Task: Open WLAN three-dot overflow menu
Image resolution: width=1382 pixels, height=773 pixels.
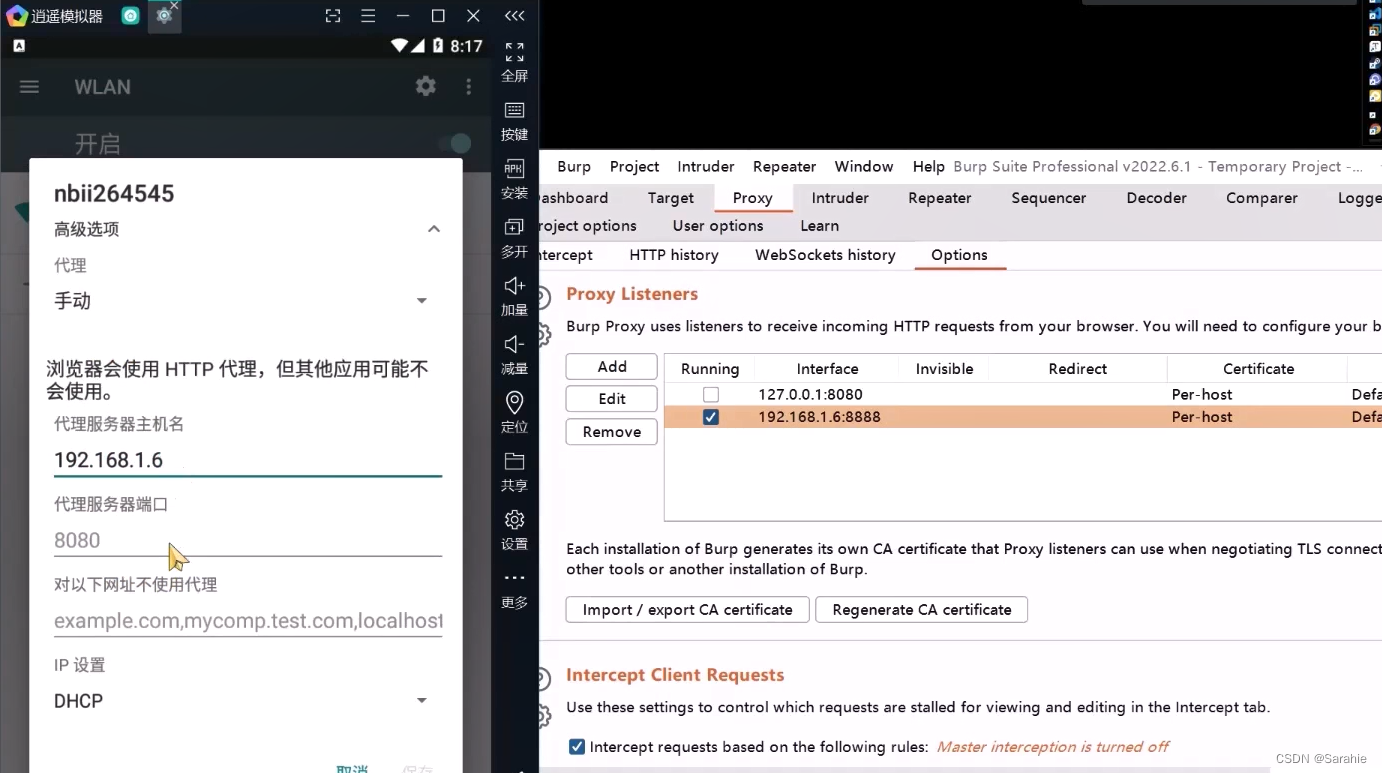Action: 468,87
